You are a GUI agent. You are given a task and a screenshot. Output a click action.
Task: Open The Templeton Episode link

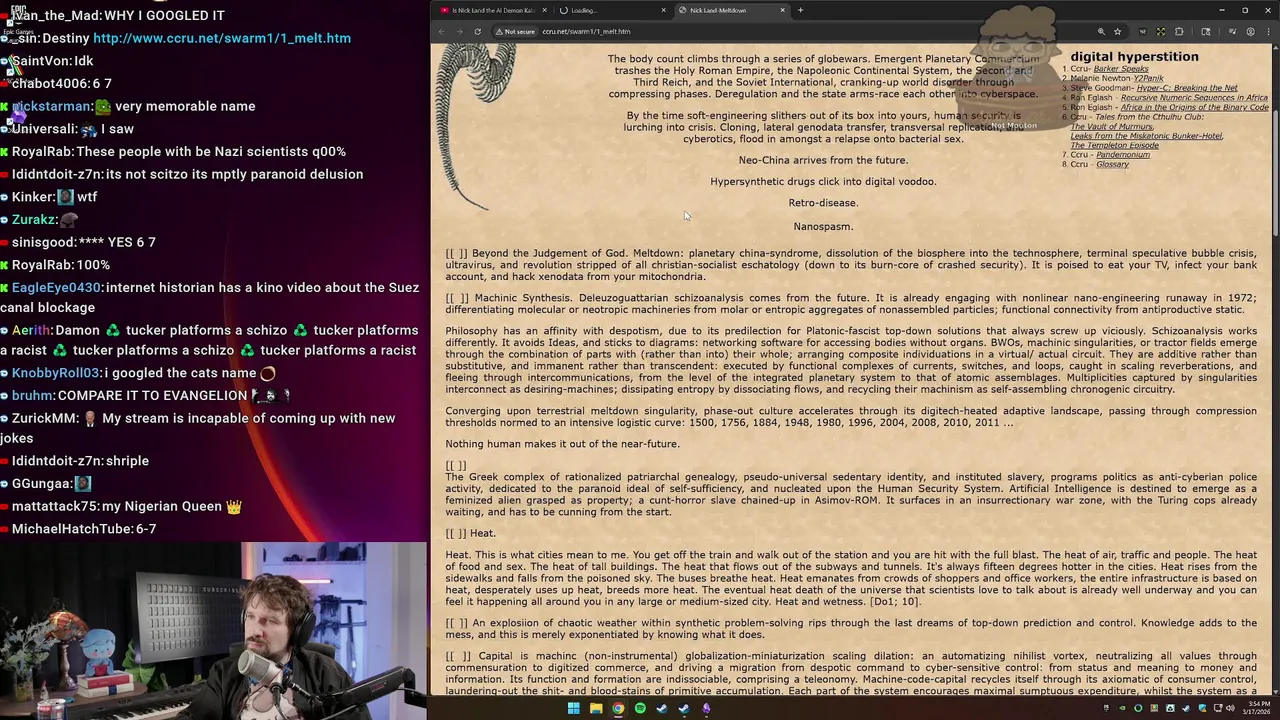coord(1114,145)
